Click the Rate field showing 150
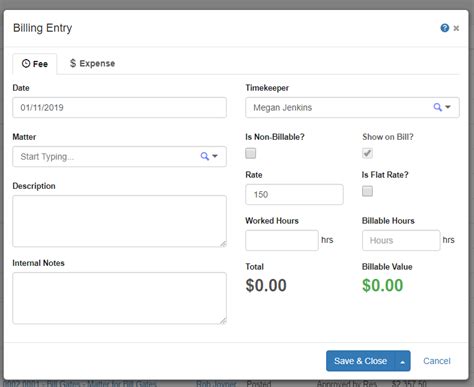 pyautogui.click(x=294, y=194)
